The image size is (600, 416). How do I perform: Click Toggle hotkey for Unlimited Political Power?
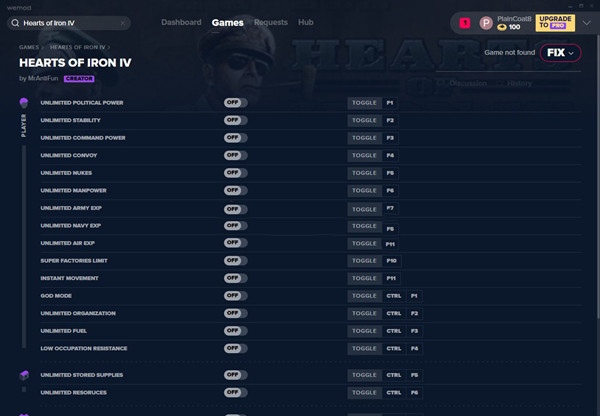coord(364,103)
